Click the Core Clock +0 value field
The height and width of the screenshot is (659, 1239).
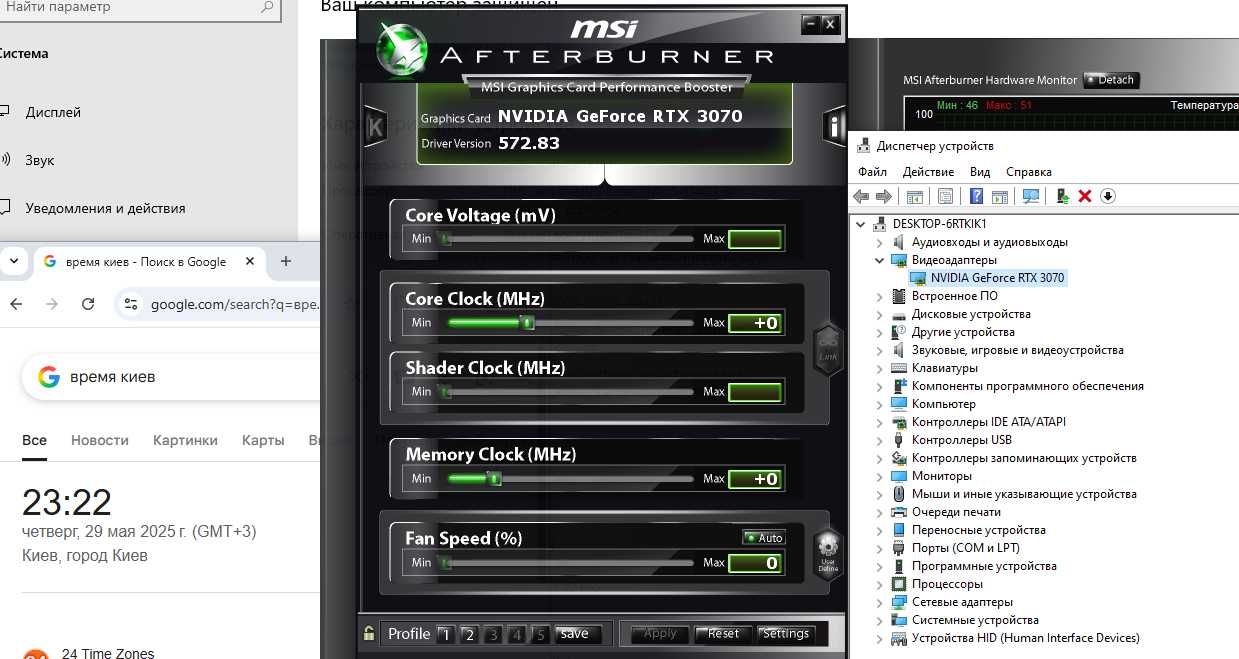pyautogui.click(x=755, y=323)
